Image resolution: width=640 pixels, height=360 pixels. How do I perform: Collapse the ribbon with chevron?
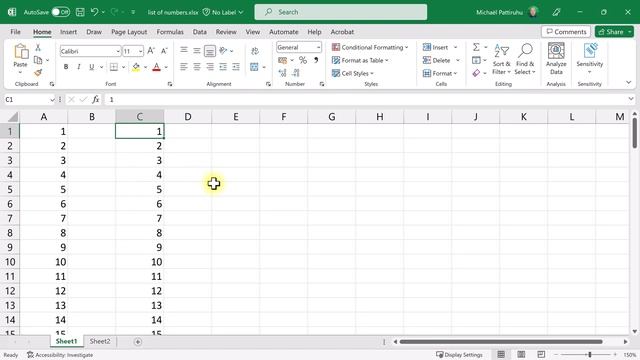click(629, 82)
